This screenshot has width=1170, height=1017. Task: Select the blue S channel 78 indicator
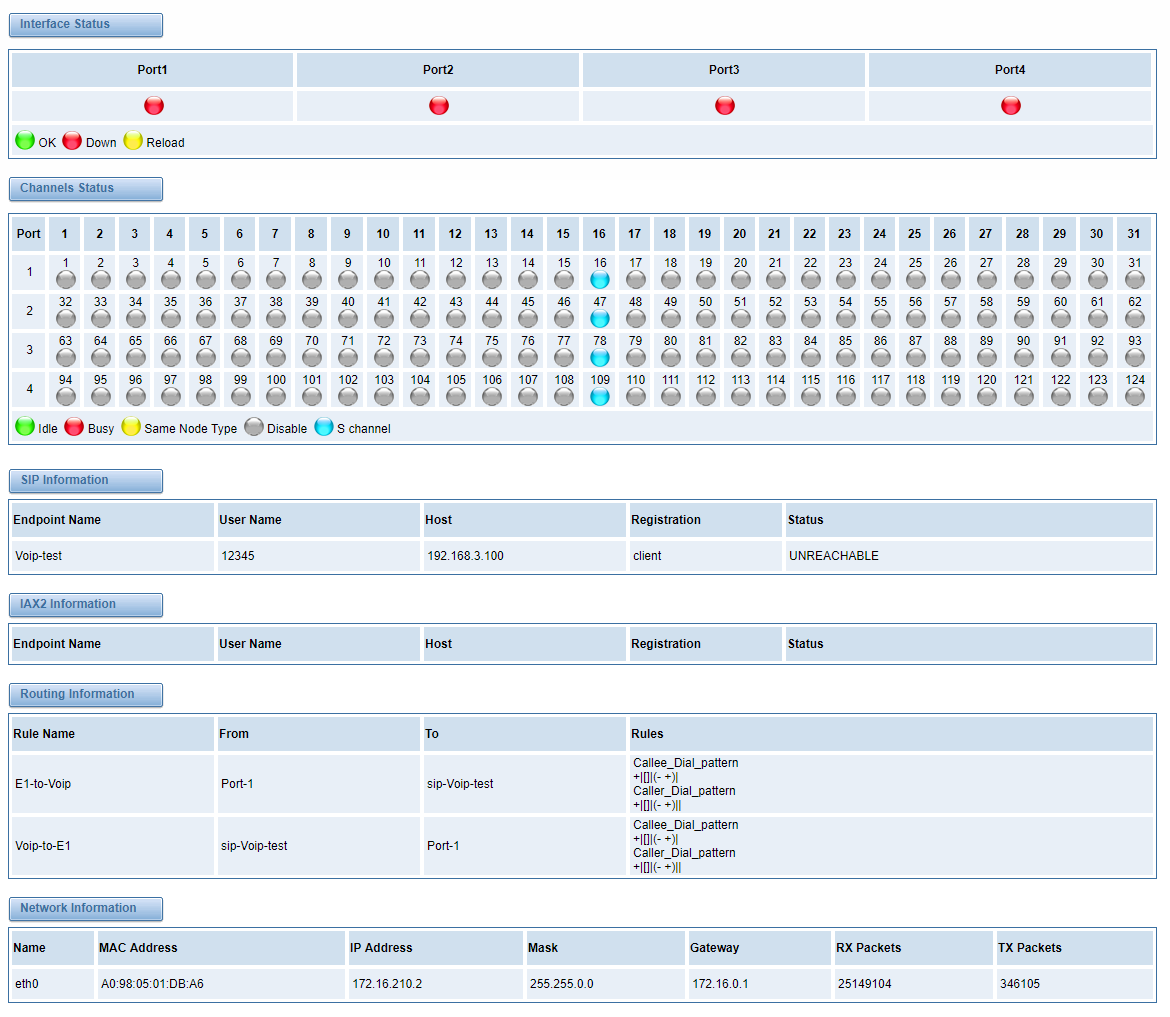coord(600,357)
